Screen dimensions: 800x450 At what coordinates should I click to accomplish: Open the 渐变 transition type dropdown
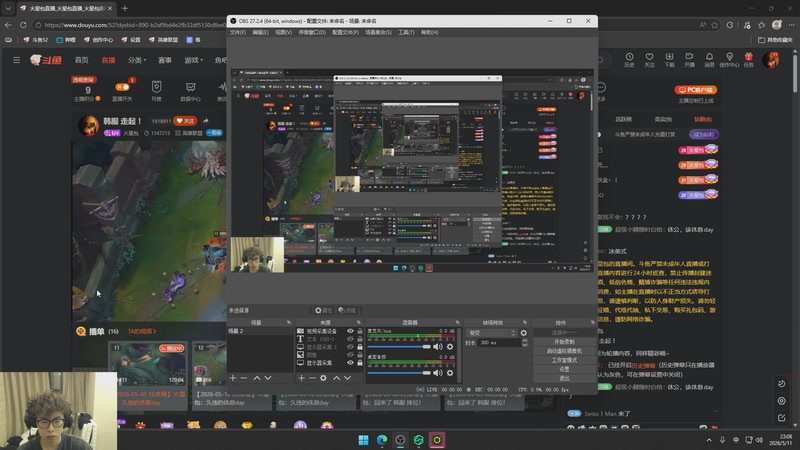coord(492,333)
